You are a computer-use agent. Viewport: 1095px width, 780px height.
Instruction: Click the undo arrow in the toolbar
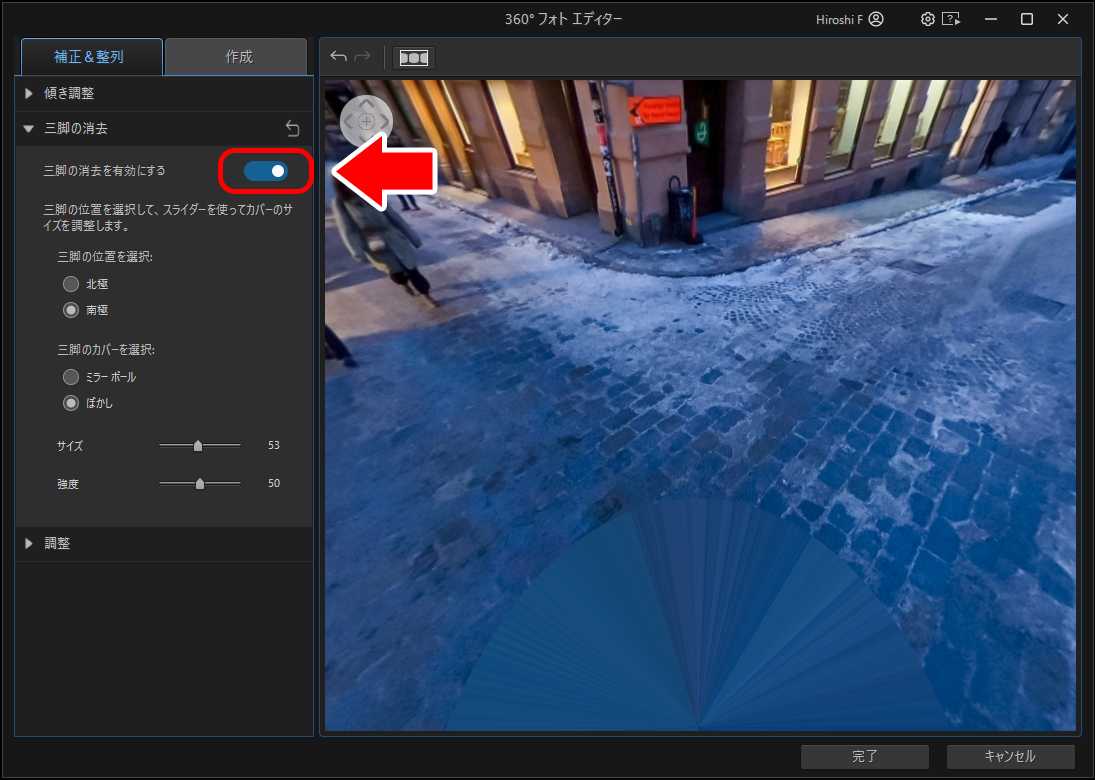point(338,56)
